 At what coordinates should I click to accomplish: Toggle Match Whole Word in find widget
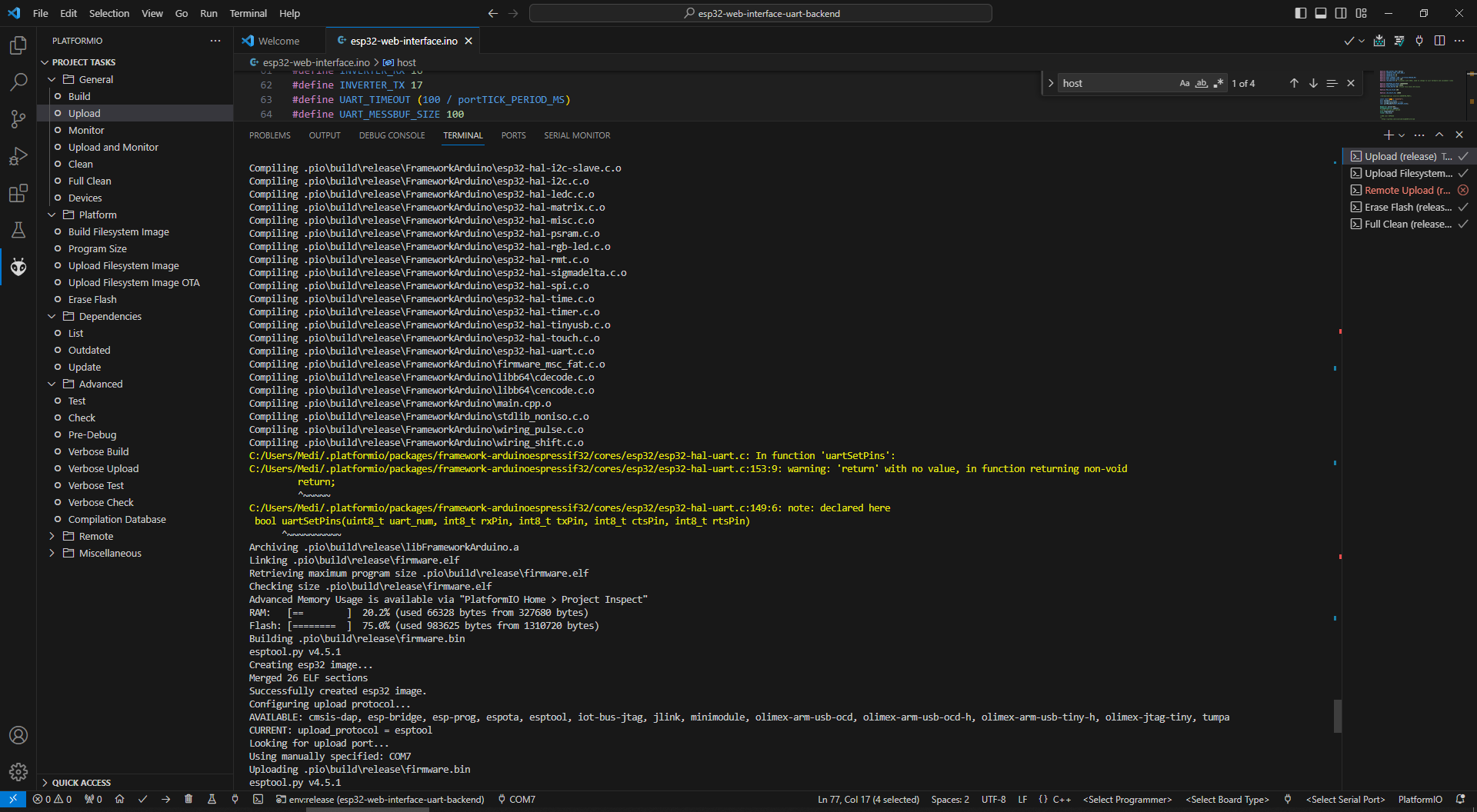pos(1201,83)
